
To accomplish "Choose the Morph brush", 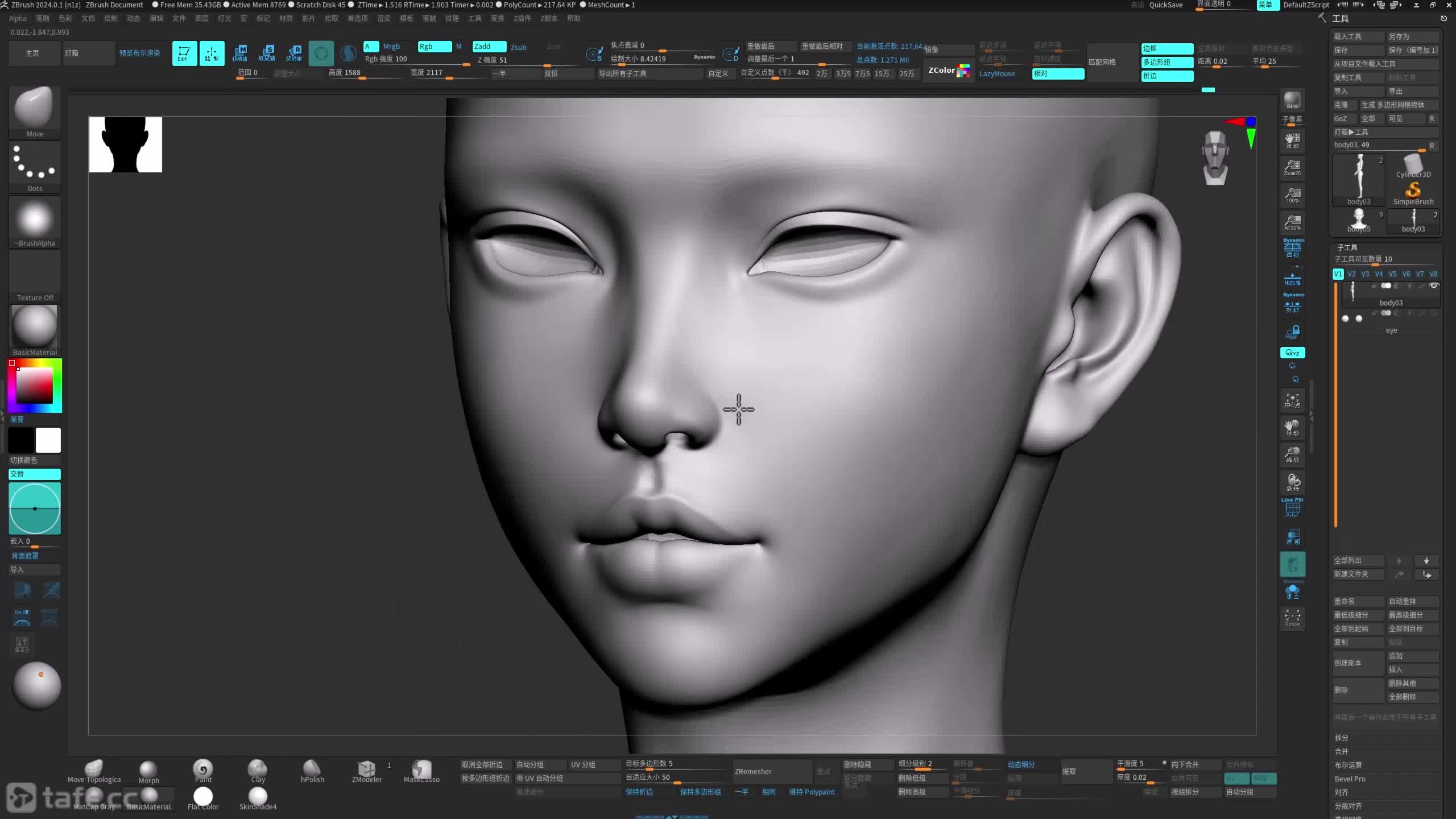I will click(148, 772).
